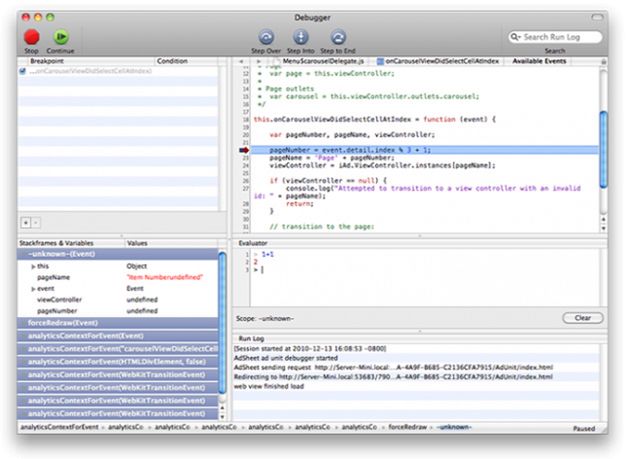Viewport: 630px width, 459px height.
Task: Select analyticsContextForEvent(HTMLDivElement, false) frame
Action: [118, 362]
